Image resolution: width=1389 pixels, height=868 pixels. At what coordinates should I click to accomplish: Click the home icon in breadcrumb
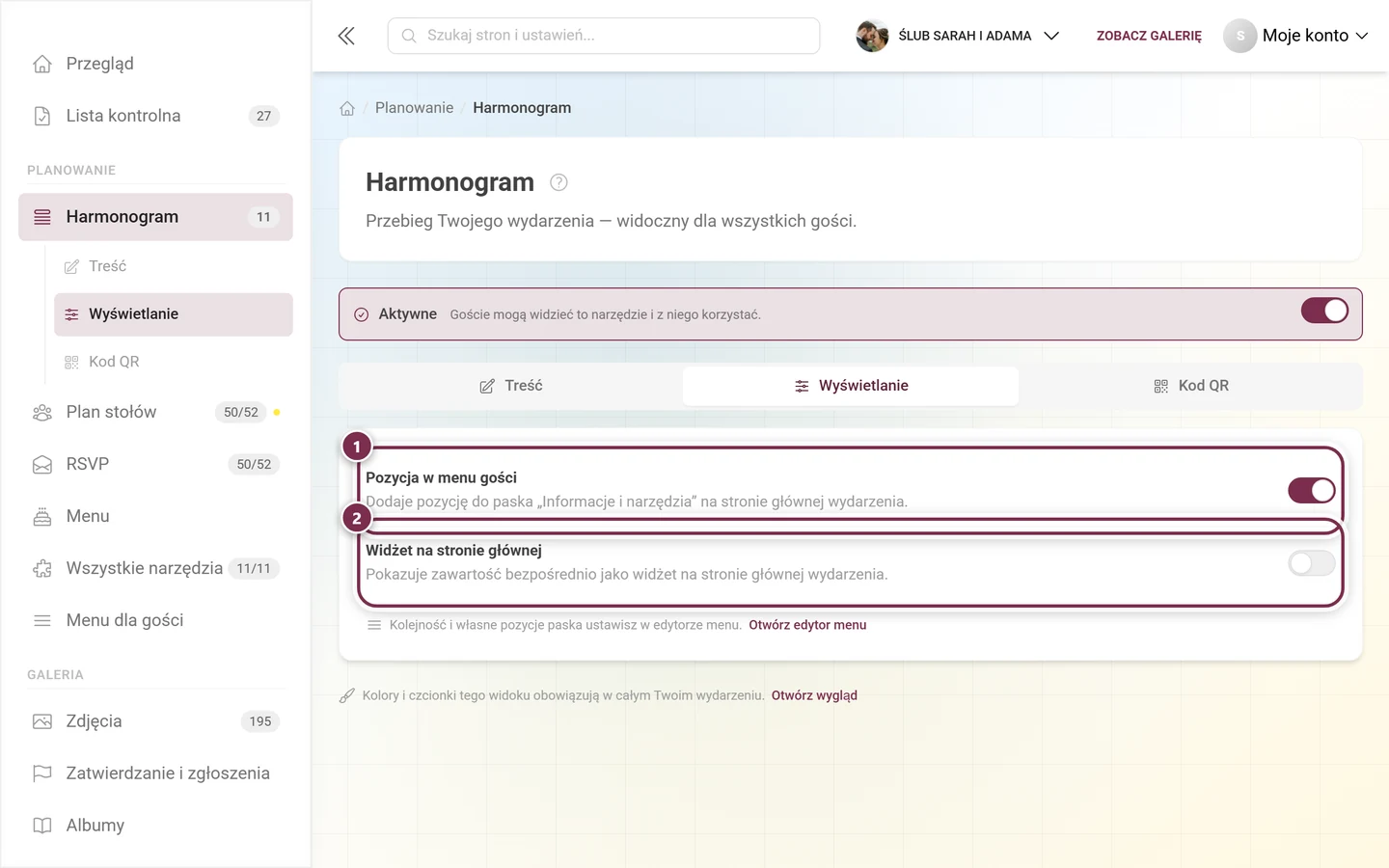(347, 108)
